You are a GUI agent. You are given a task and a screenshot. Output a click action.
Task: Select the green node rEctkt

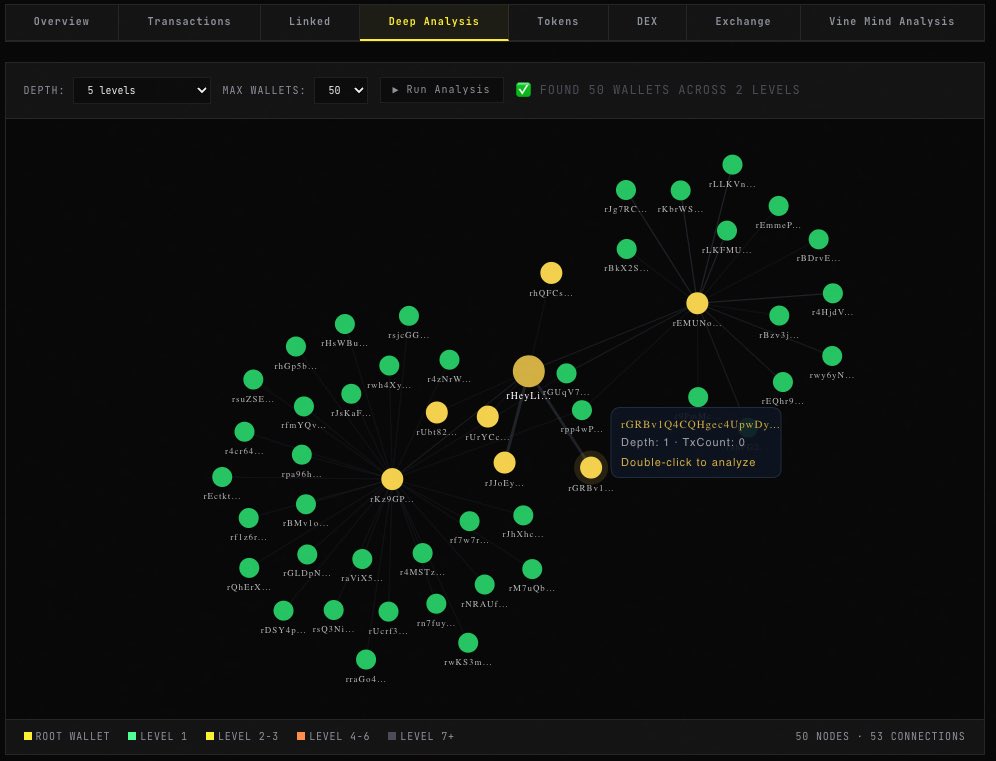222,477
